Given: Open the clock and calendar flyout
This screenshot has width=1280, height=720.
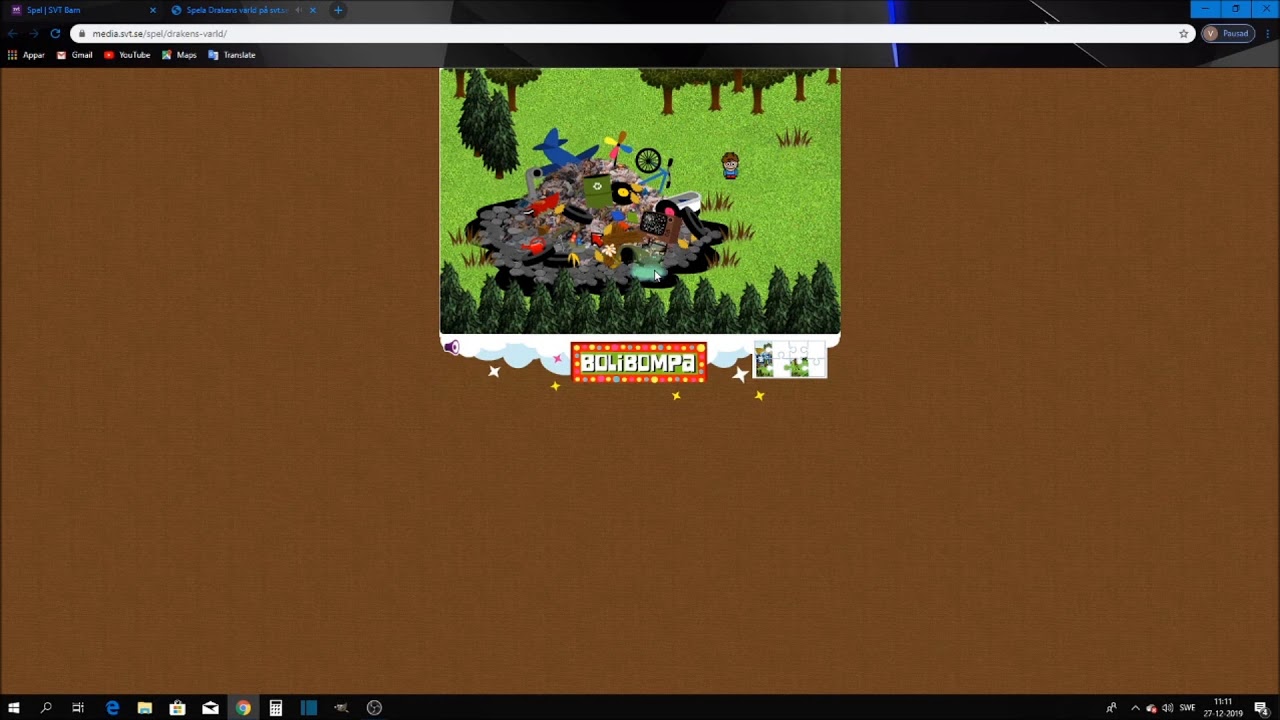Looking at the screenshot, I should (1222, 708).
